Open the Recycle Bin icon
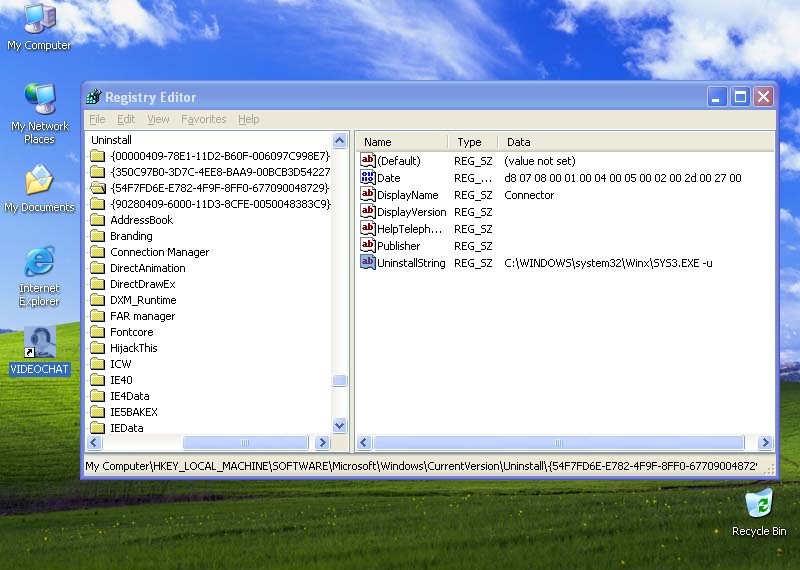800x570 pixels. 759,512
